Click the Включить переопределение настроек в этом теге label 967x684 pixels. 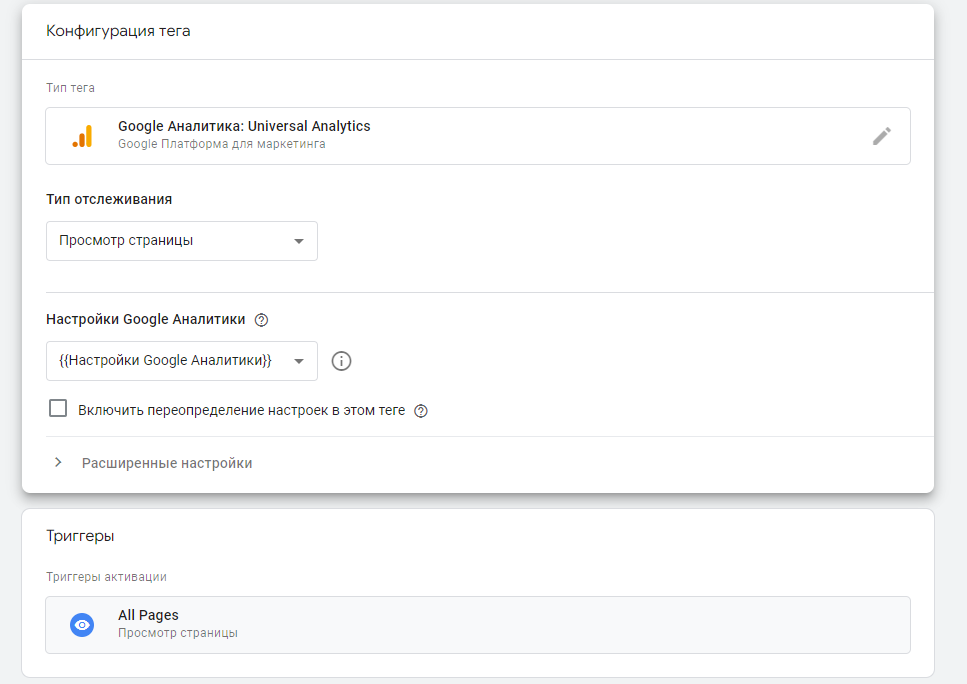coord(241,410)
